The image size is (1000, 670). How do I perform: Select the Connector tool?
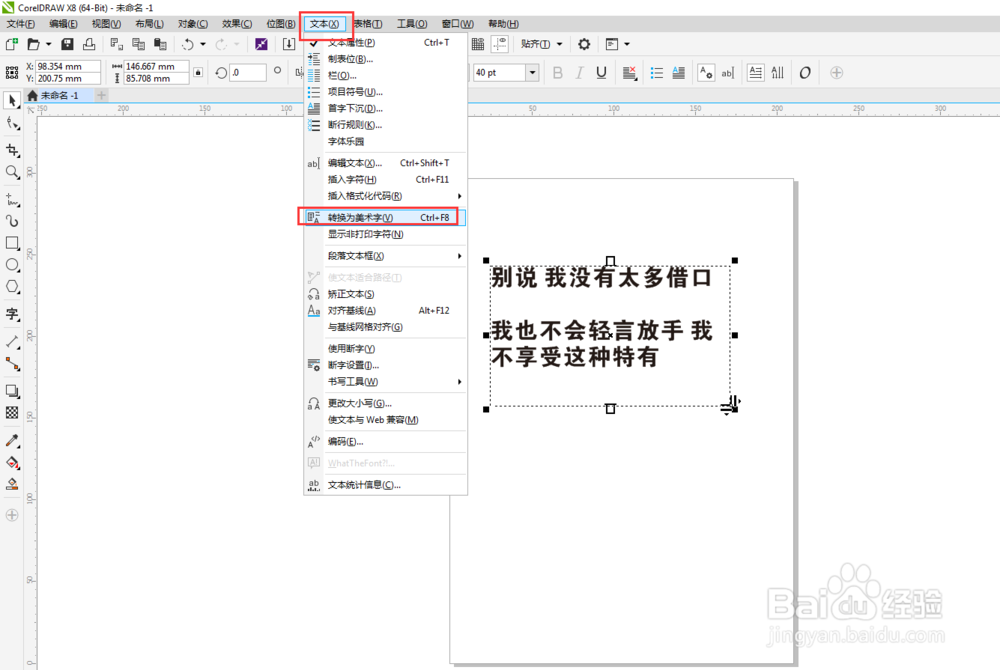click(x=12, y=363)
